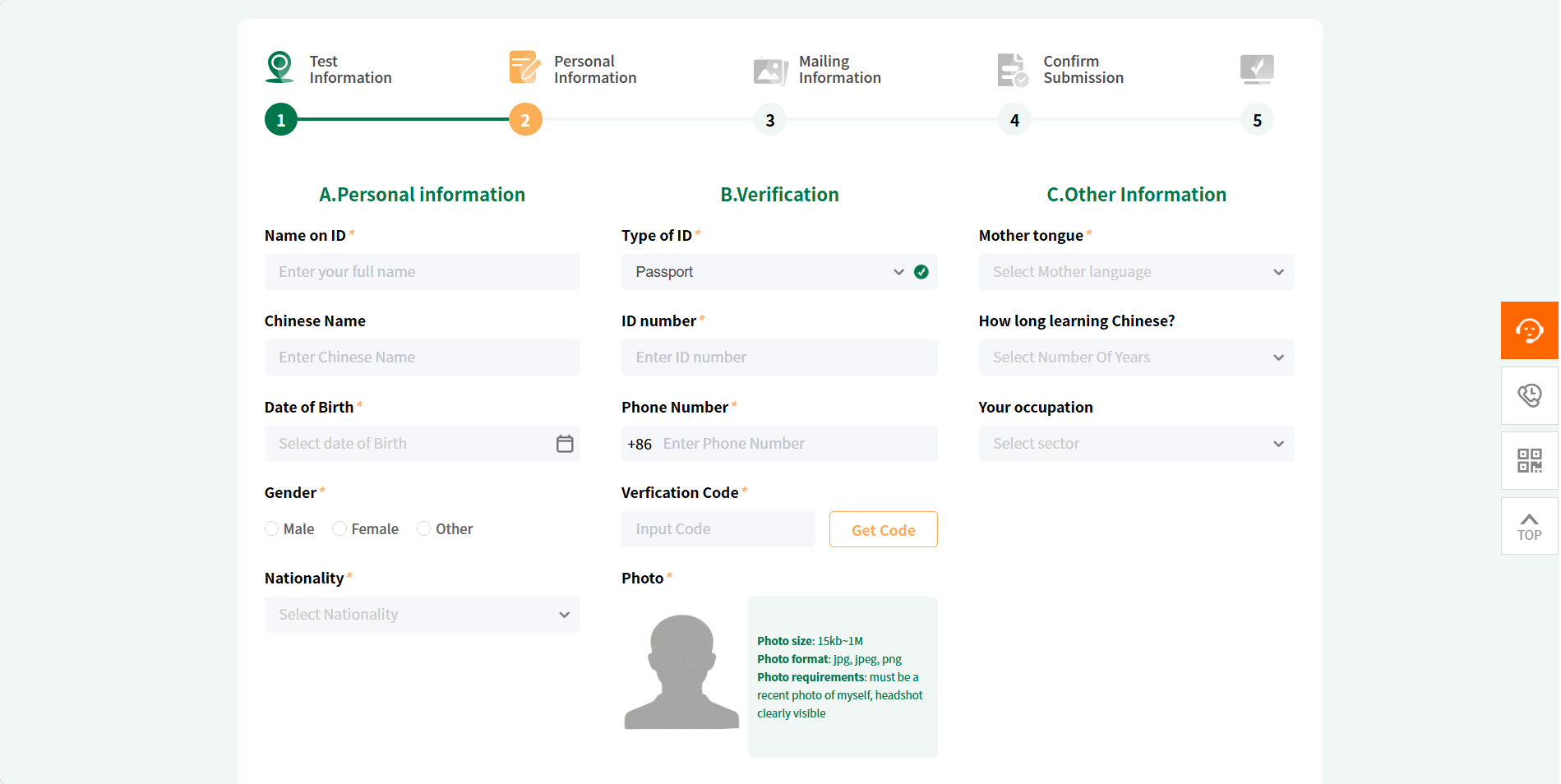Viewport: 1561px width, 784px height.
Task: Go to step 1 in progress bar
Action: click(281, 120)
